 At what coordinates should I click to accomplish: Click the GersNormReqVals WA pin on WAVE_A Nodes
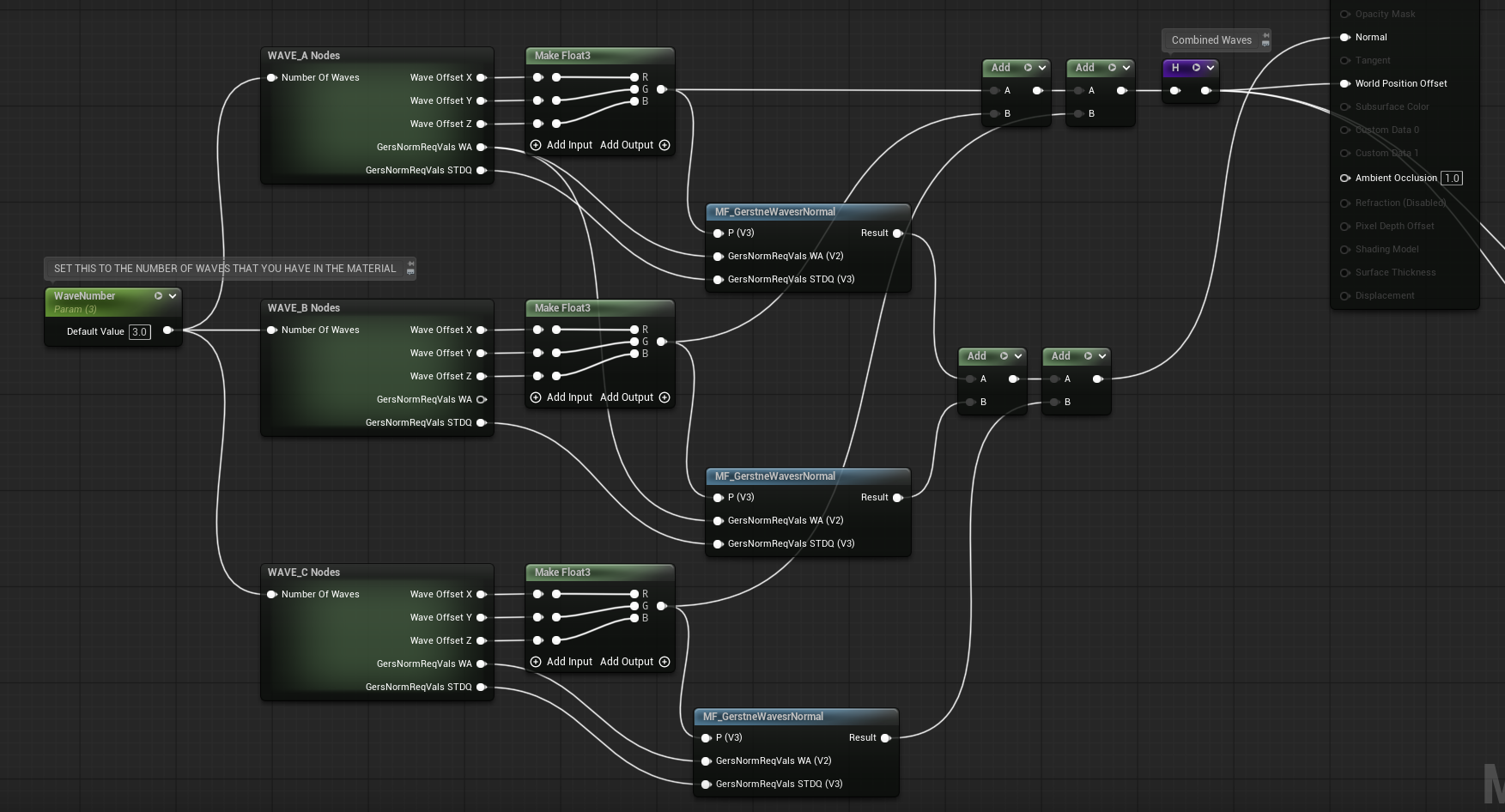[482, 147]
